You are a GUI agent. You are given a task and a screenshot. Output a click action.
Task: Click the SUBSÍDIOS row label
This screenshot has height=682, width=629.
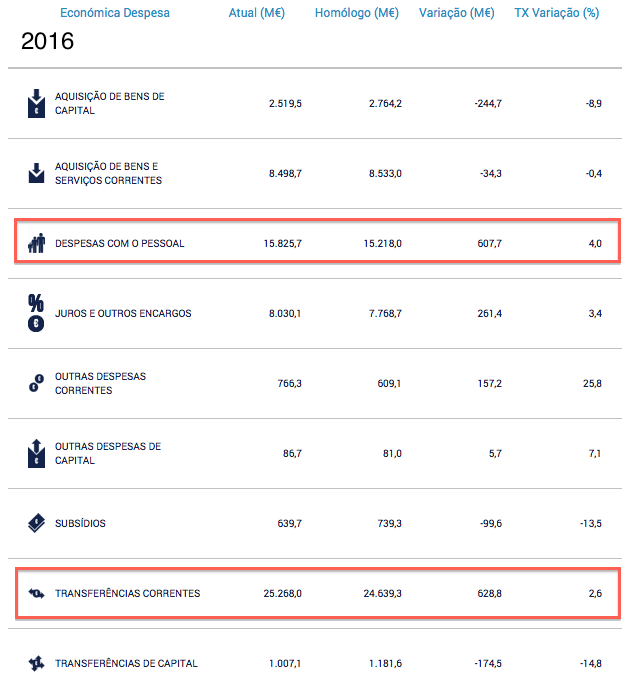click(x=80, y=523)
